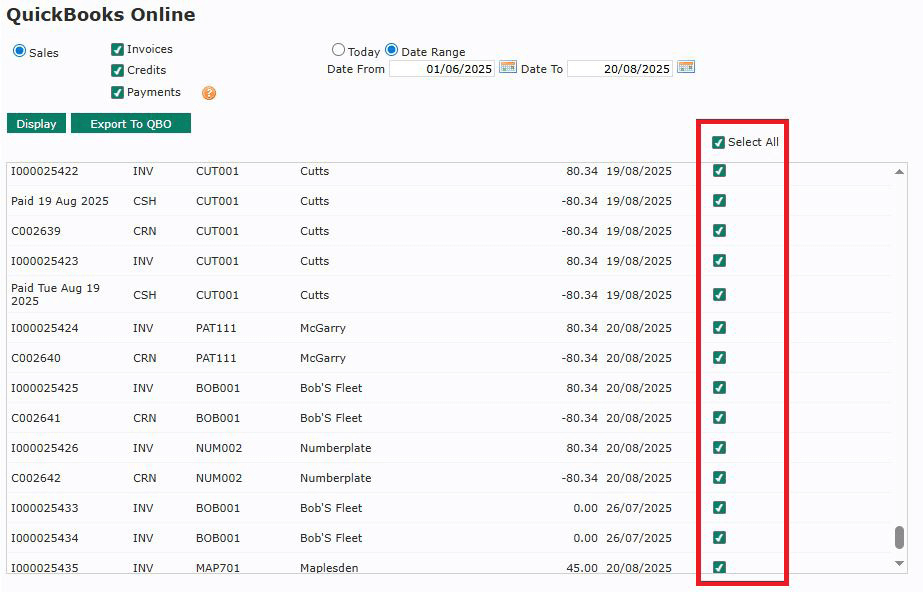Click the vertical scrollbar thumb
Image resolution: width=923 pixels, height=598 pixels.
click(899, 537)
